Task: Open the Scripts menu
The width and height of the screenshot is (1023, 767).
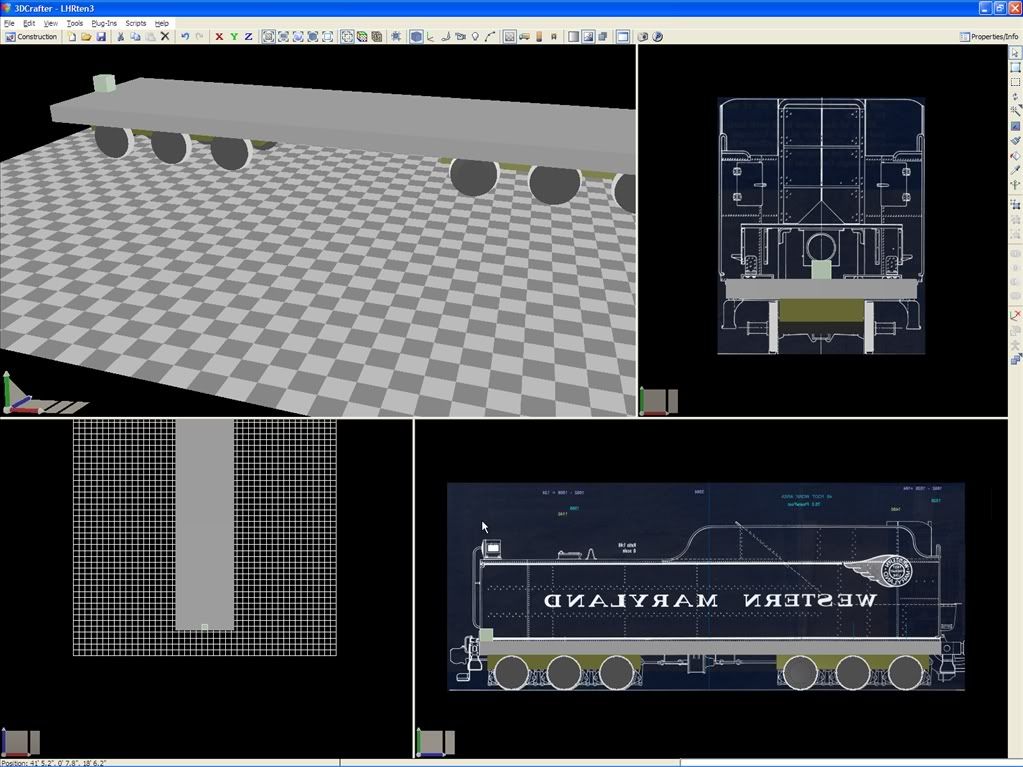Action: [x=136, y=23]
